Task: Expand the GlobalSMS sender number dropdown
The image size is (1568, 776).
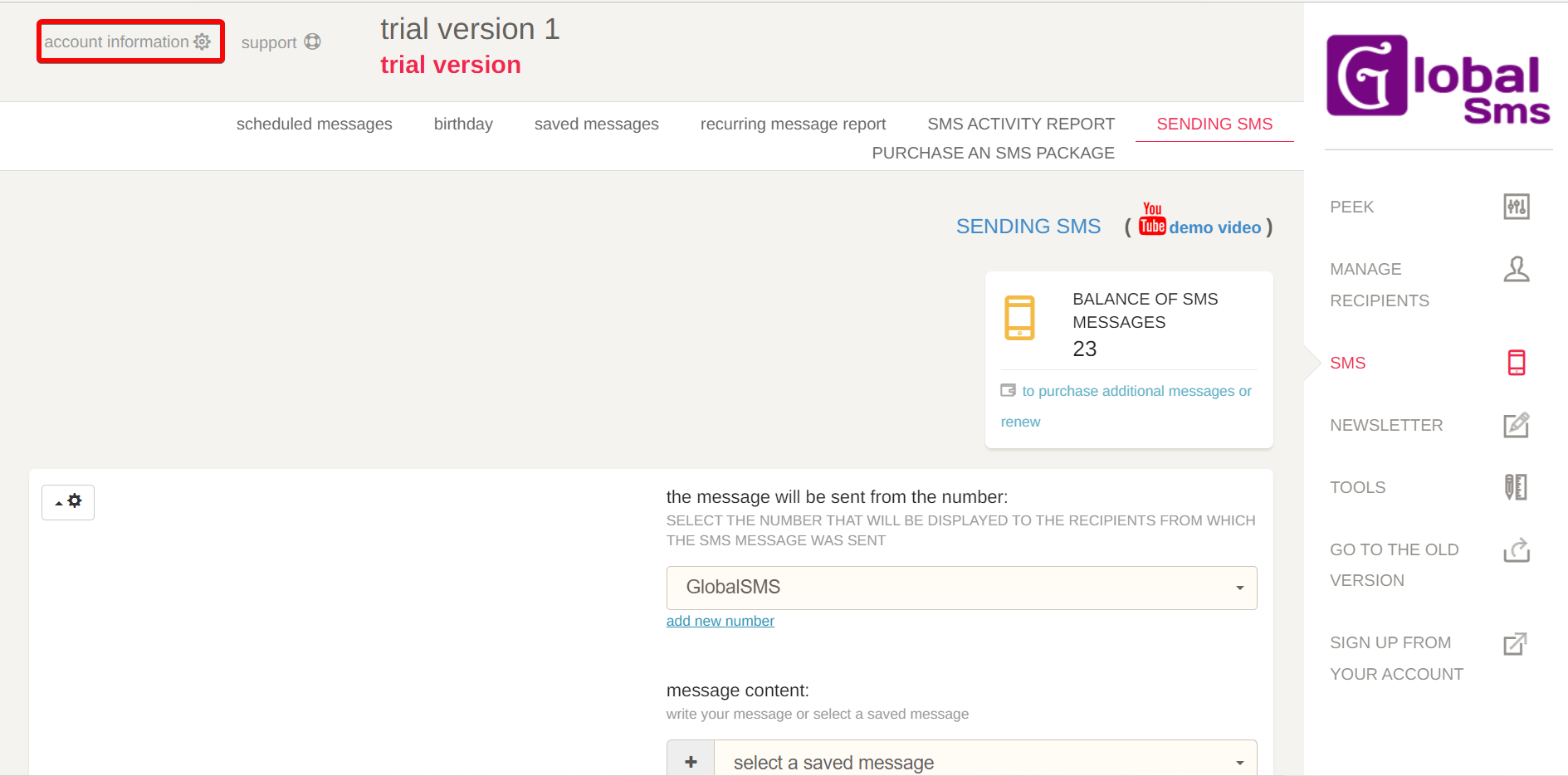Action: (x=961, y=588)
